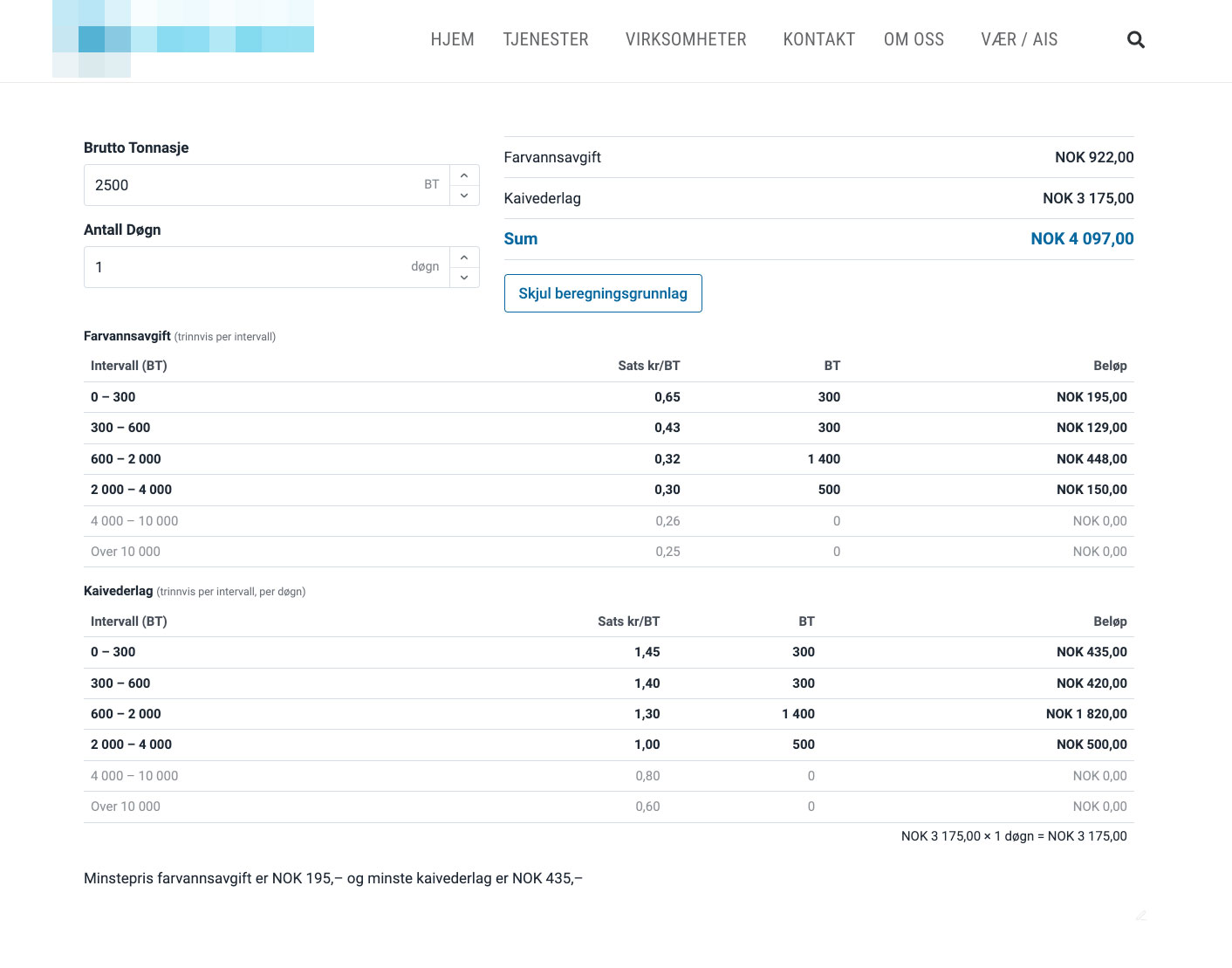
Task: Click the rate 0,80 in Kaivederlag table
Action: click(647, 776)
